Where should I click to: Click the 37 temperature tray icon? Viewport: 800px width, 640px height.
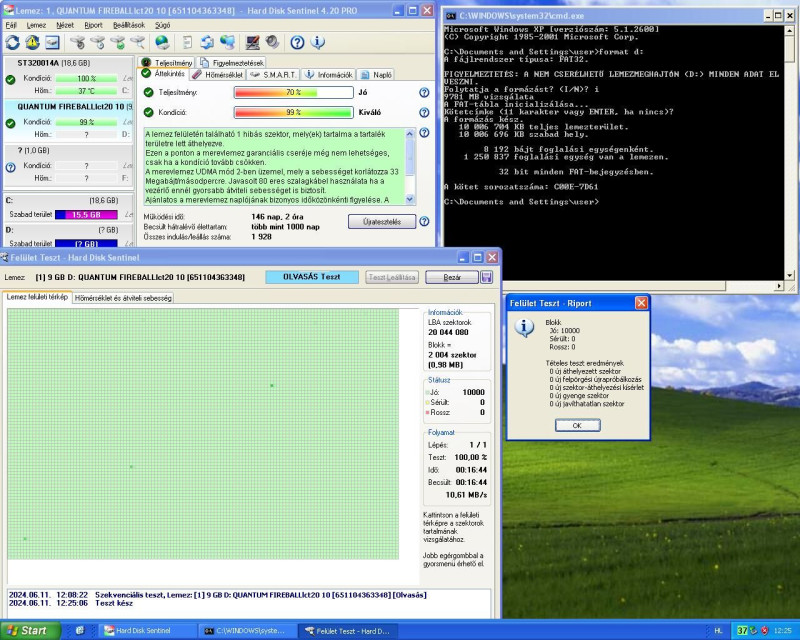pos(742,630)
